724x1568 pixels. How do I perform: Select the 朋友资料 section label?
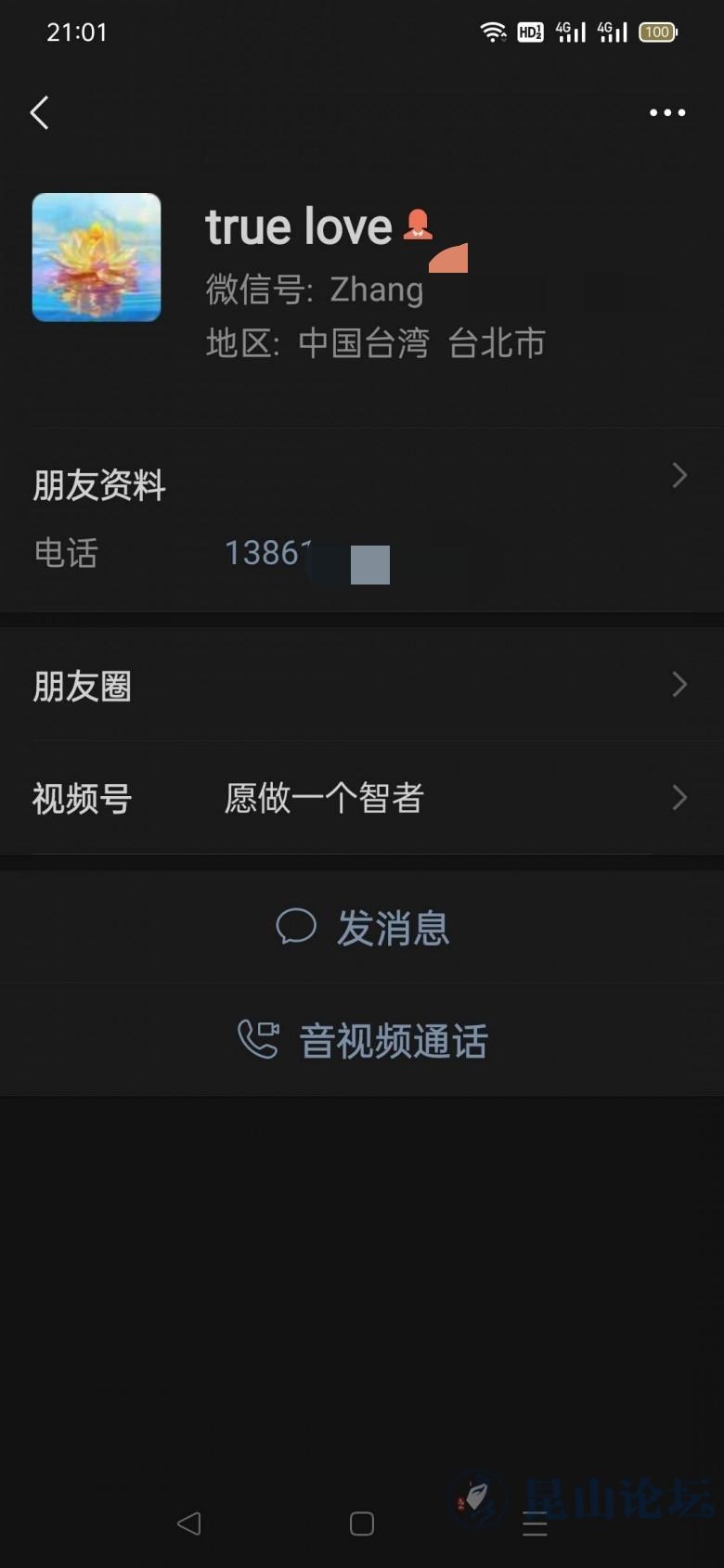99,485
